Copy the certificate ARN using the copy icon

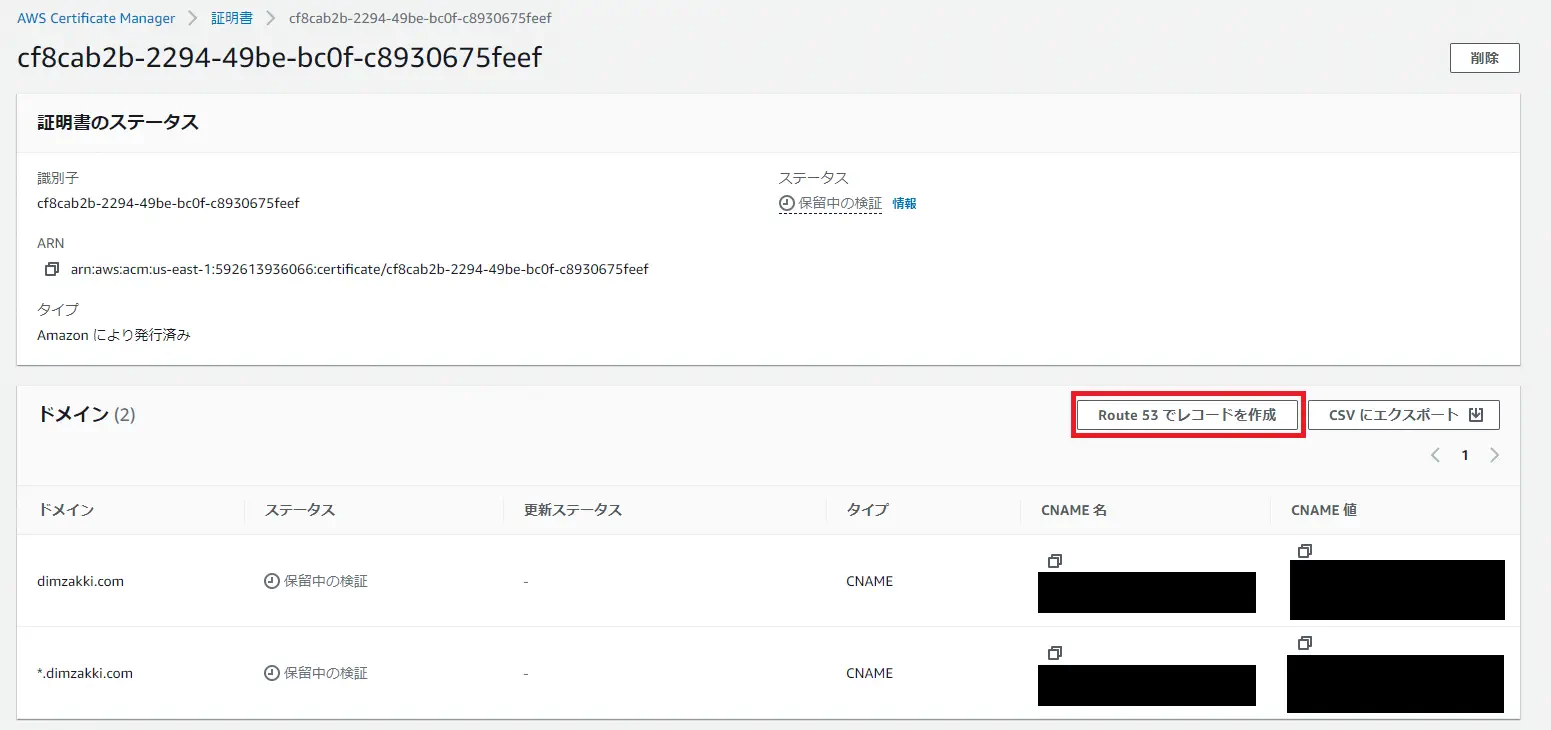tap(51, 268)
